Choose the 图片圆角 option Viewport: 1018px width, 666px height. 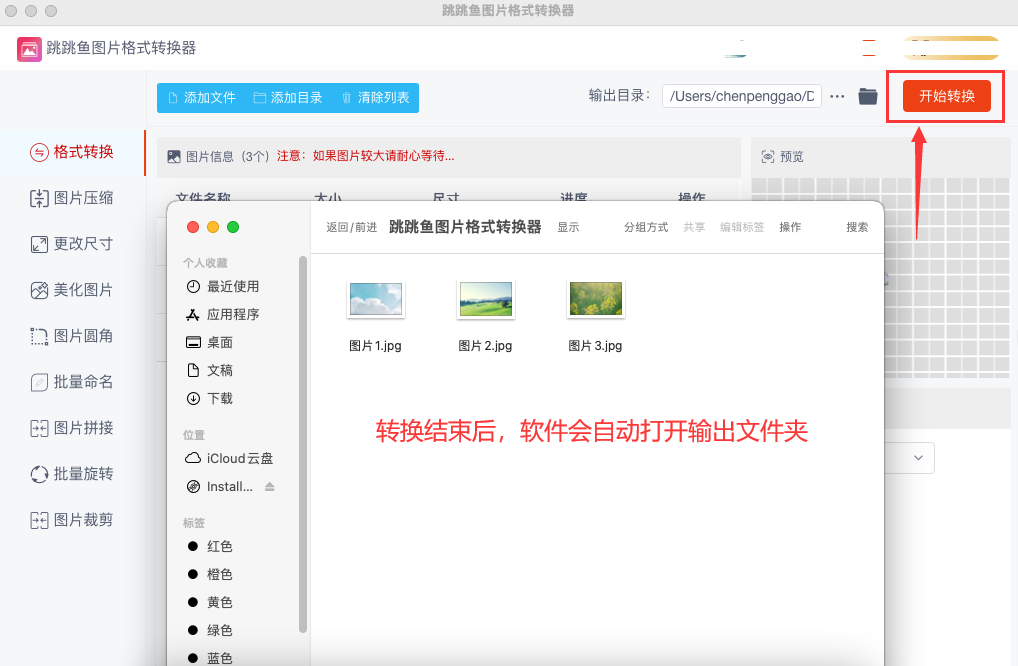pos(72,336)
